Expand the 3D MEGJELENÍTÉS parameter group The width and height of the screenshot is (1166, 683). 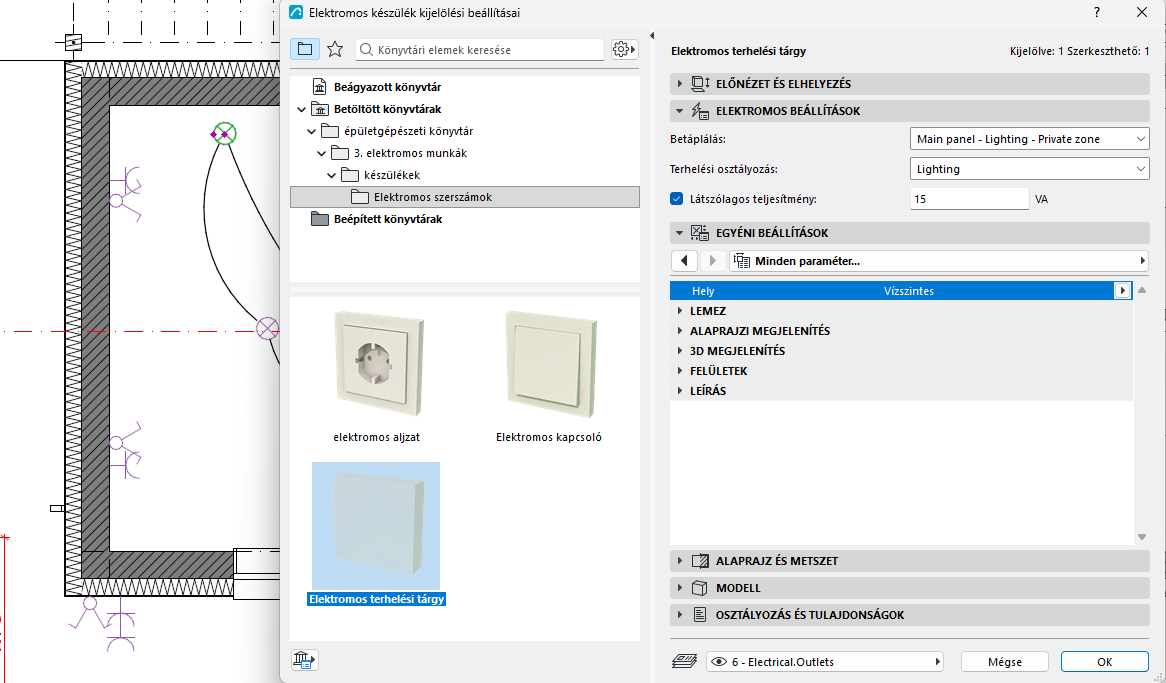click(x=680, y=350)
